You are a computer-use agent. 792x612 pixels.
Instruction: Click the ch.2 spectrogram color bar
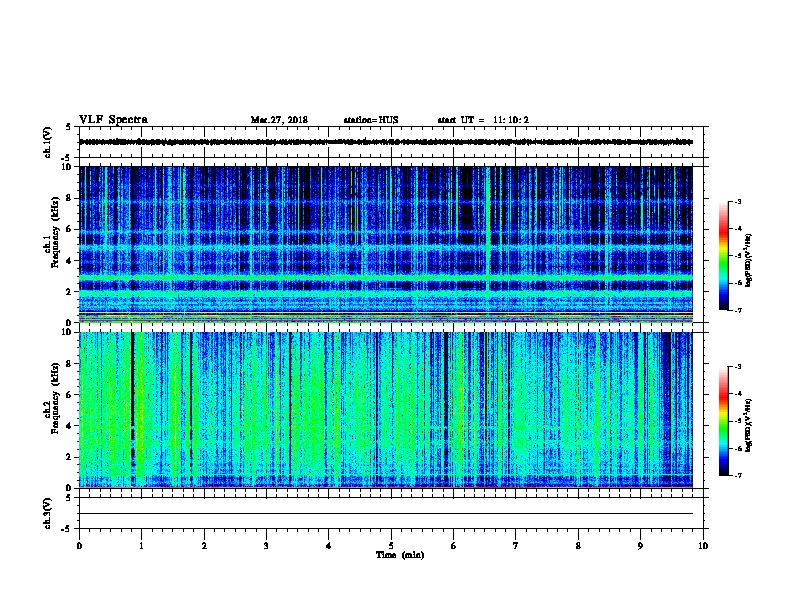tap(724, 421)
